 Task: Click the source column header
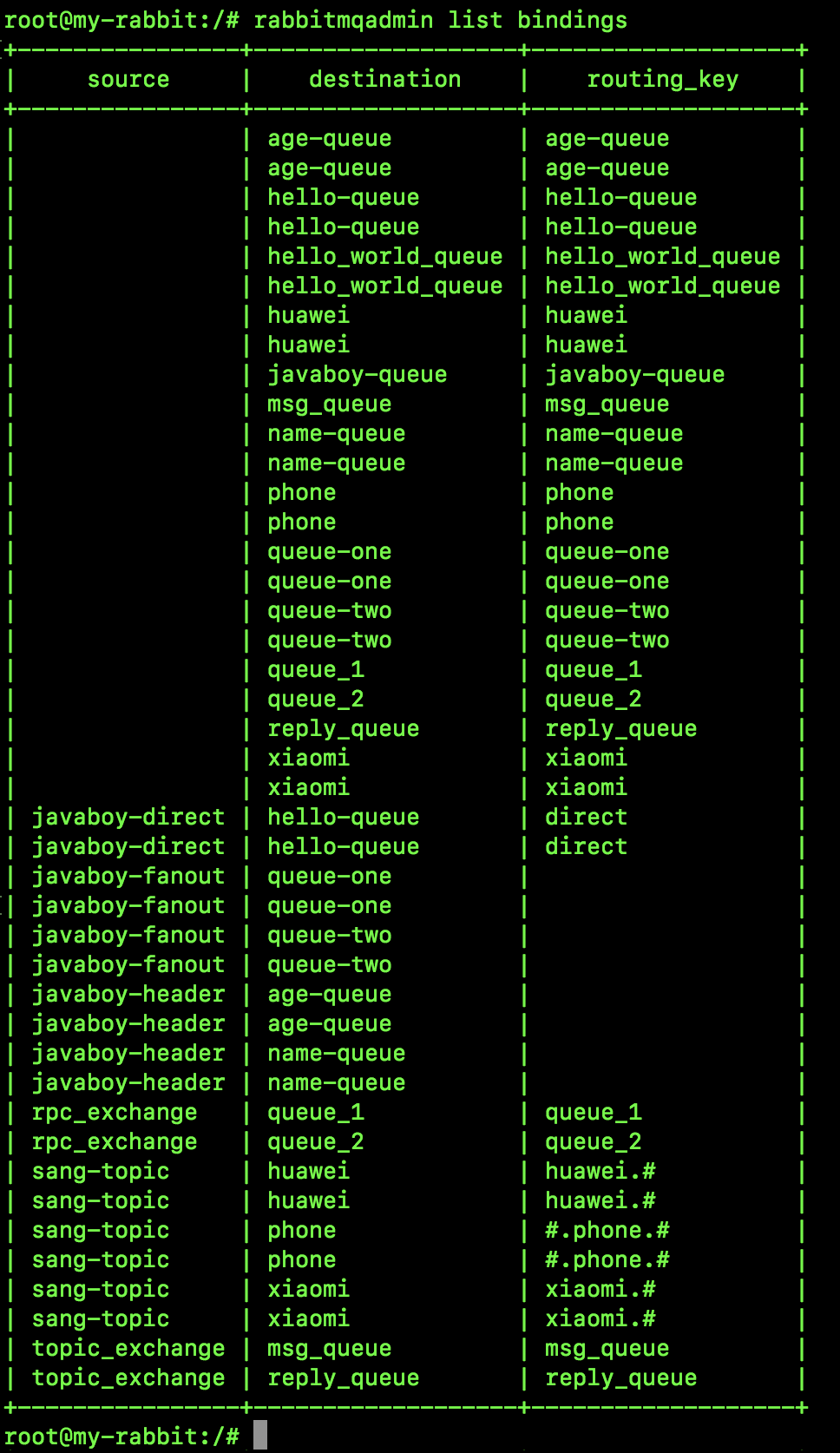click(128, 79)
